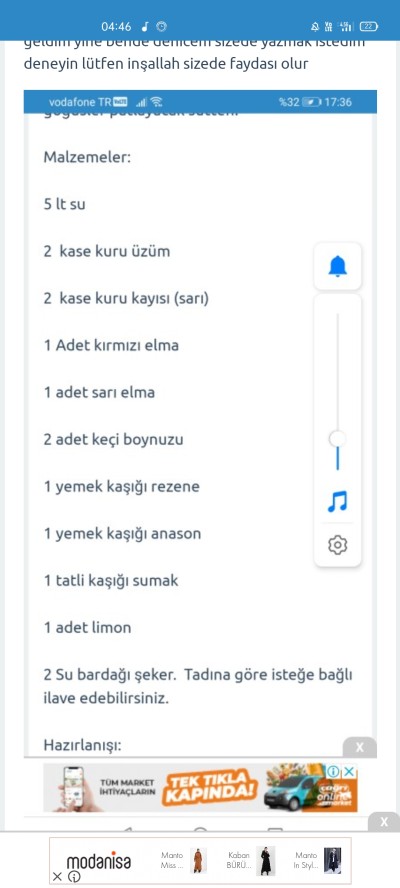Click the gray X tab above the banner ad

pyautogui.click(x=360, y=747)
